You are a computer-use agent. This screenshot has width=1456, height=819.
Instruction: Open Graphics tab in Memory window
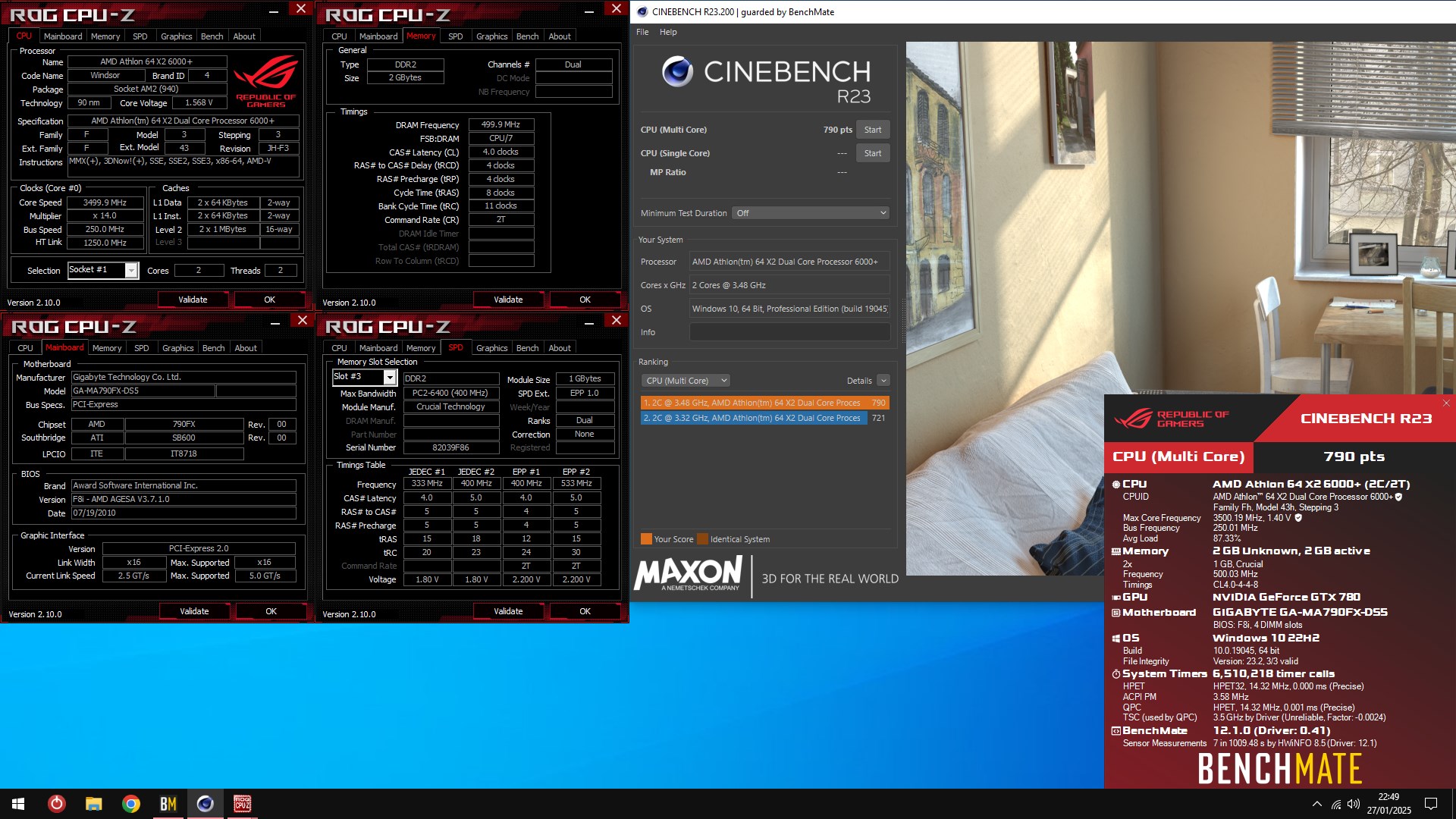pyautogui.click(x=491, y=36)
